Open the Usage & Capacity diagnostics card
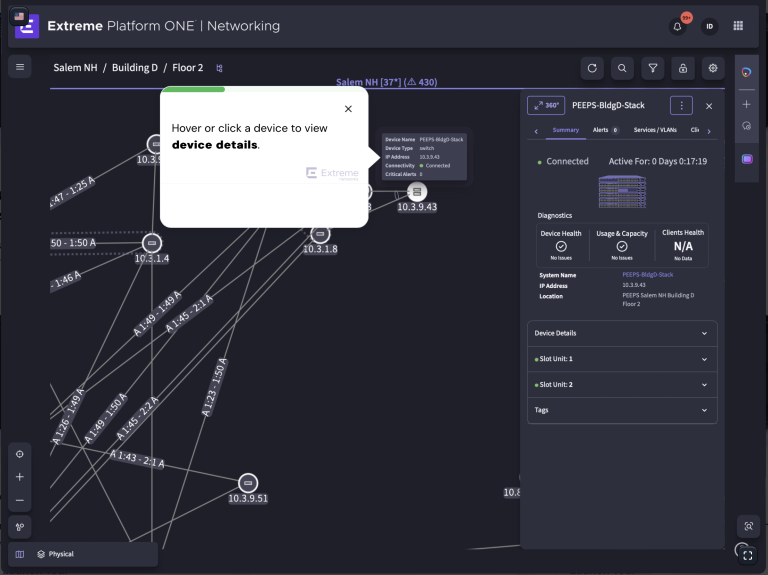Image resolution: width=768 pixels, height=575 pixels. pos(622,246)
